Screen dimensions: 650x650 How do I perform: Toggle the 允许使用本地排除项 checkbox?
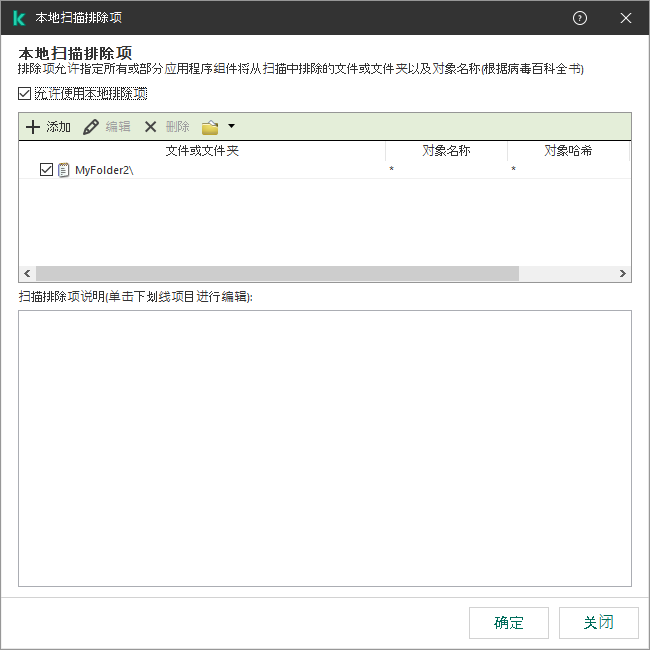coord(25,94)
